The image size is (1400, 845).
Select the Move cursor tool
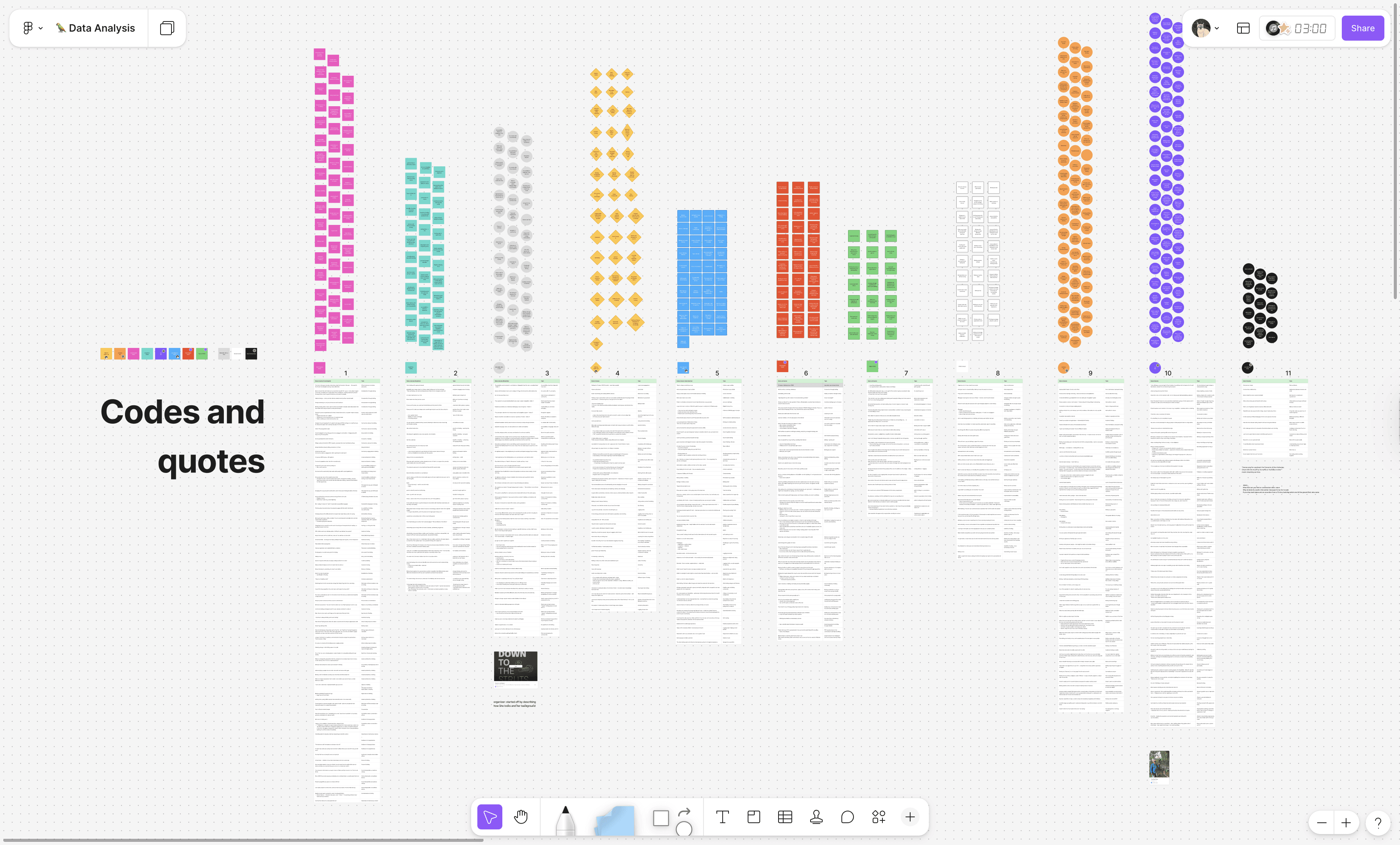pos(490,816)
